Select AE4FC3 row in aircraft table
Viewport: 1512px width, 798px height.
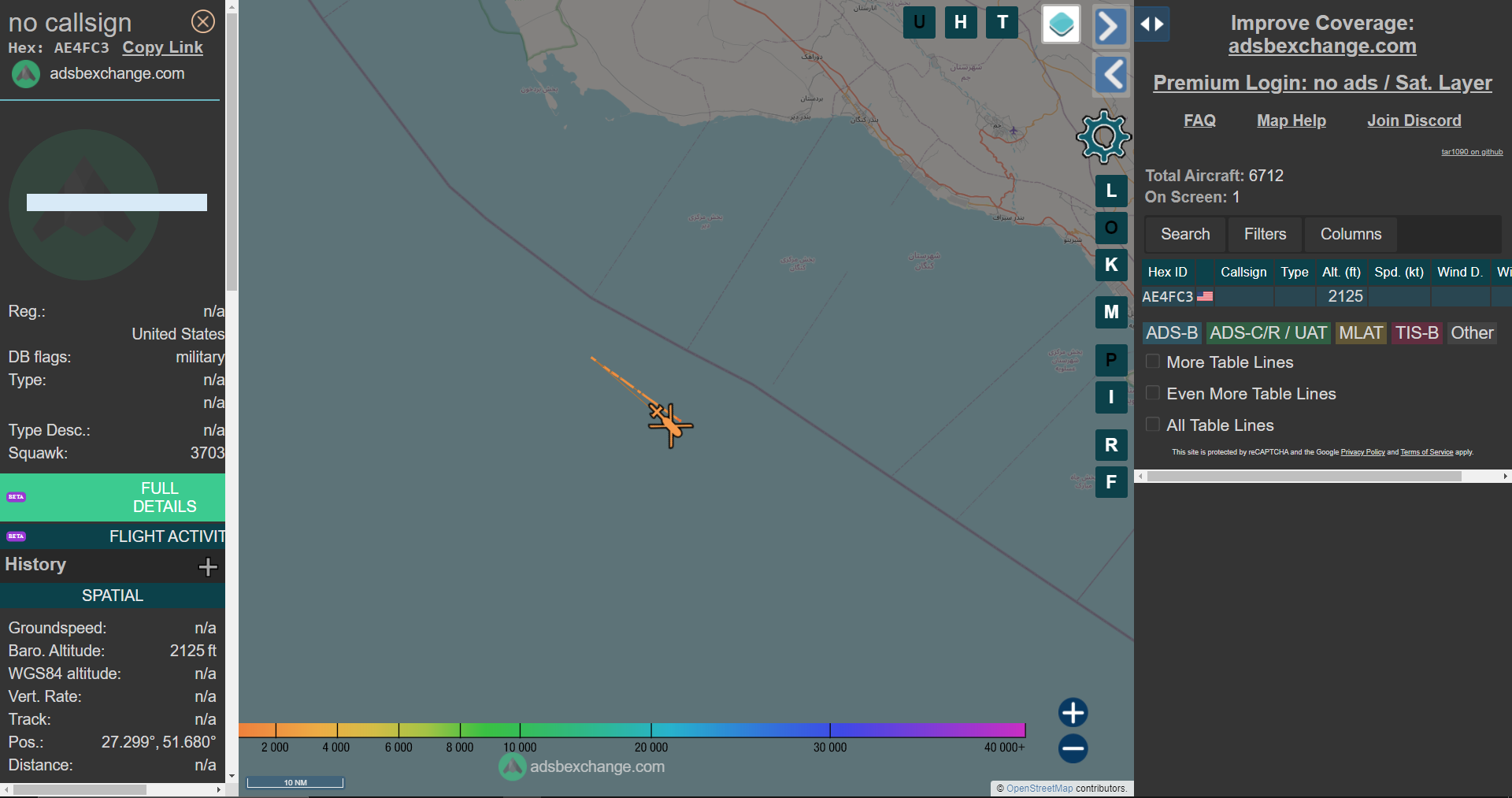pyautogui.click(x=1326, y=297)
